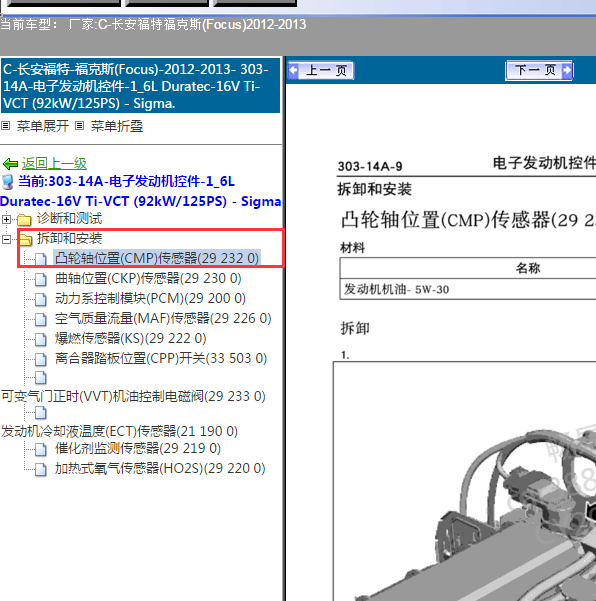
Task: Select the 诊断和测试 tree item
Action: 69,218
